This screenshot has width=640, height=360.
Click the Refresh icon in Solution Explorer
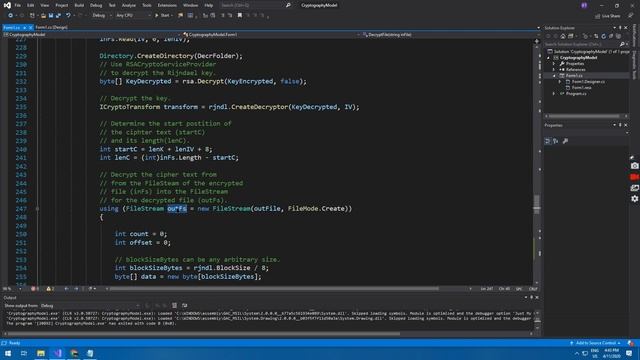(604, 36)
